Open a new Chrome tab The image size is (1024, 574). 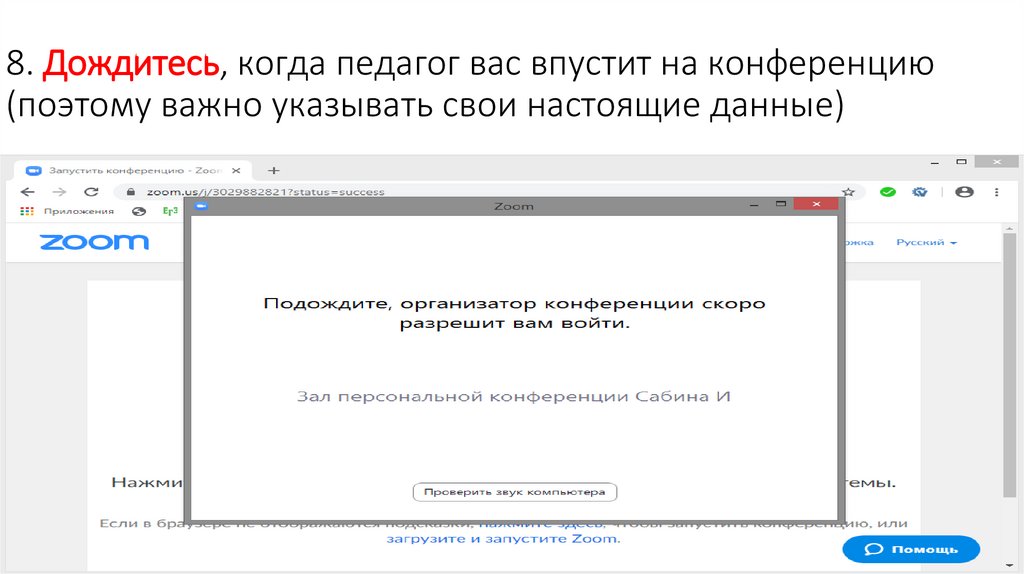pos(274,170)
